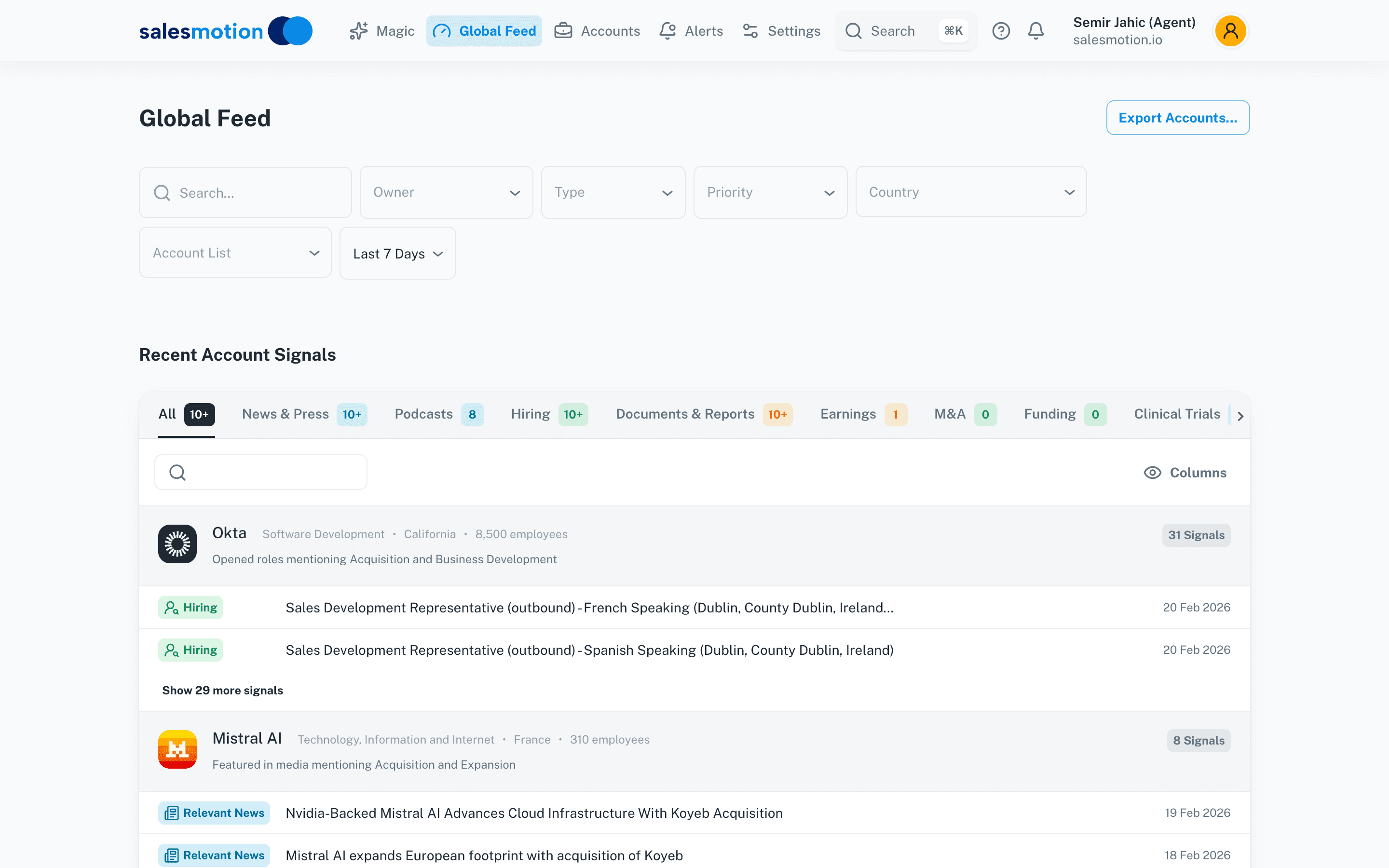Click Okta roles mentioning Acquisition summary
Viewport: 1389px width, 868px height.
(x=384, y=559)
